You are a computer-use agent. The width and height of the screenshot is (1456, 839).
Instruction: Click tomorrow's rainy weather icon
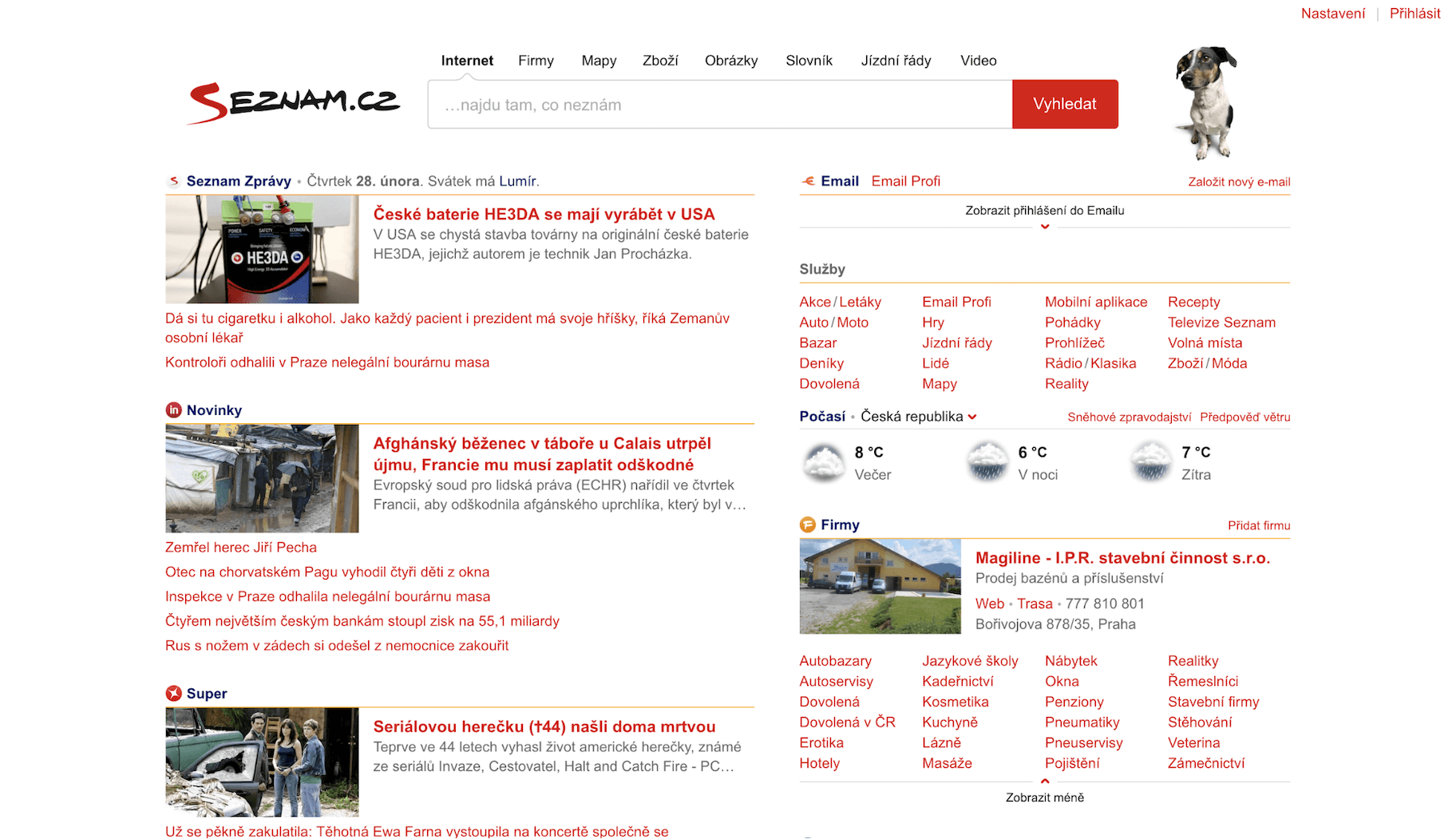(1150, 463)
